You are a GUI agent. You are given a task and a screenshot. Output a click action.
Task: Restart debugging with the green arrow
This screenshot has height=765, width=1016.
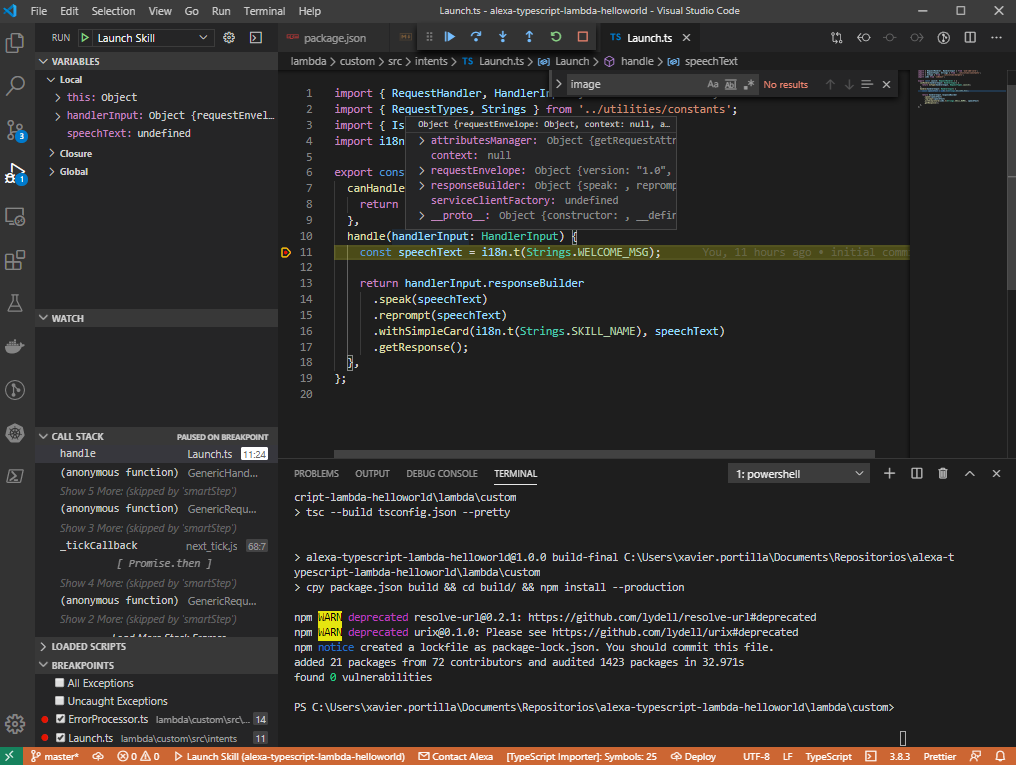(x=556, y=37)
